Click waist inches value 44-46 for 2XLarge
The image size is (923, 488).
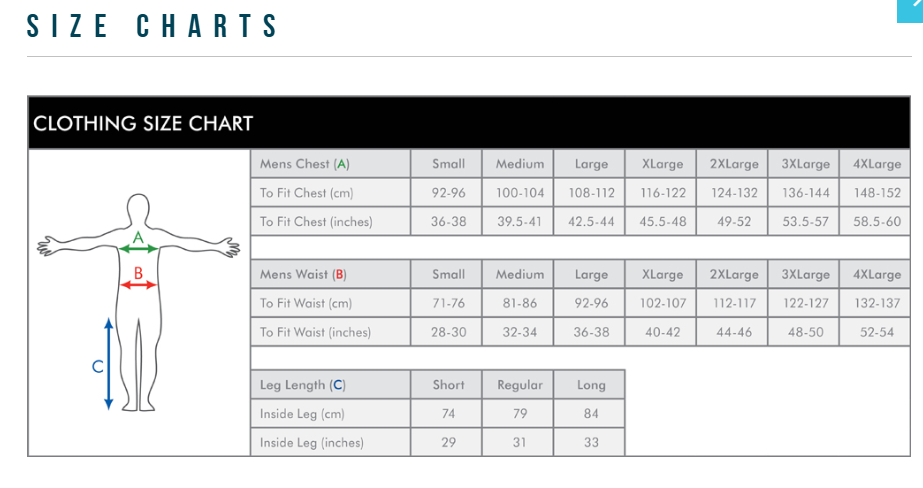pyautogui.click(x=734, y=332)
